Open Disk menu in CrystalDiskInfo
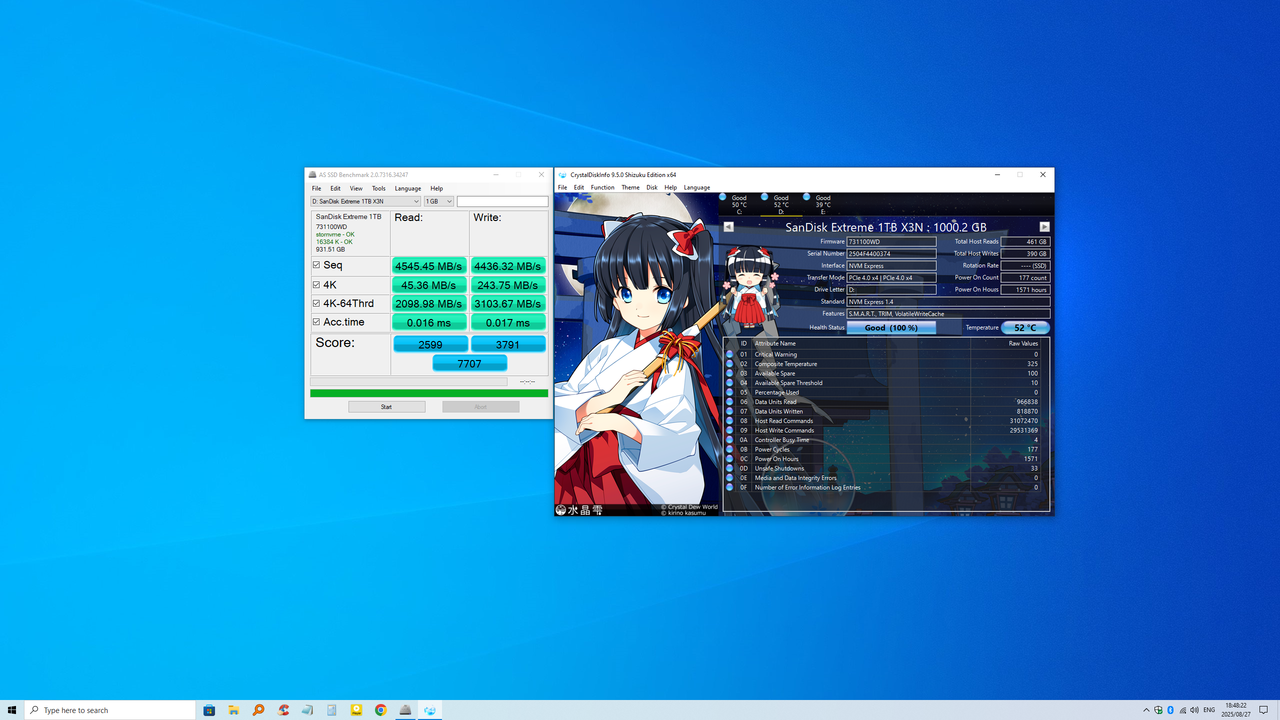This screenshot has height=720, width=1280. (x=652, y=187)
